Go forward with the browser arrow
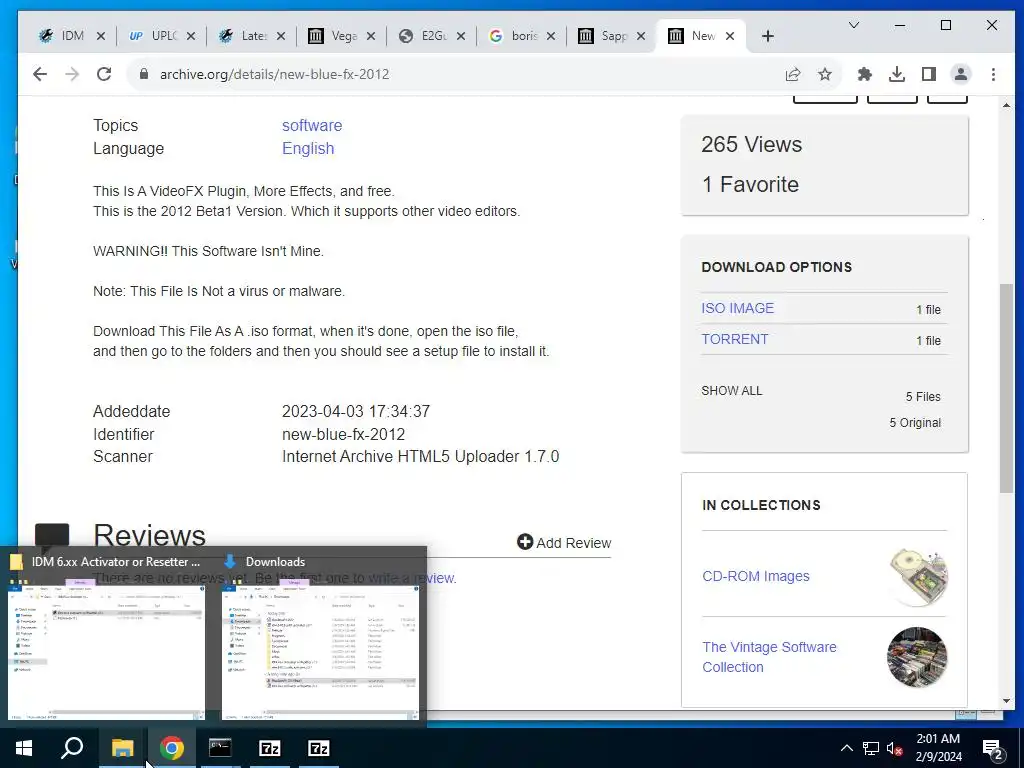Viewport: 1024px width, 768px height. (72, 74)
